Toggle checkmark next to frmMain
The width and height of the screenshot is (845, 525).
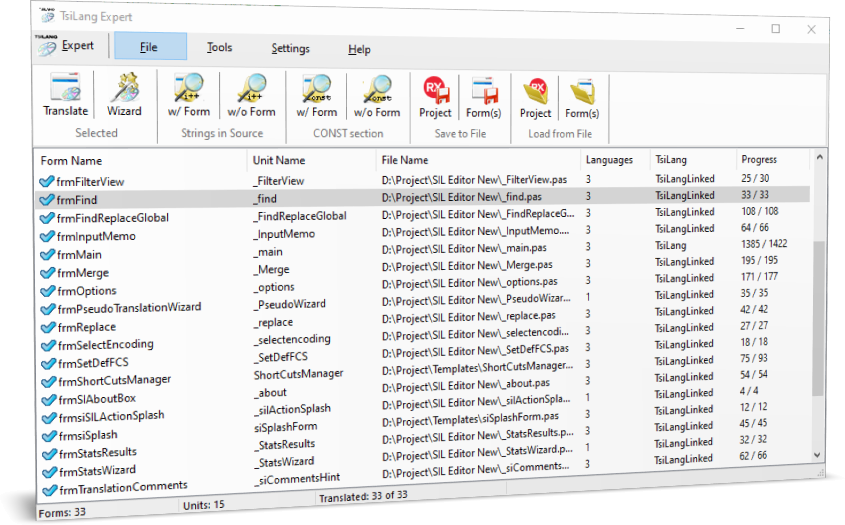[x=49, y=254]
